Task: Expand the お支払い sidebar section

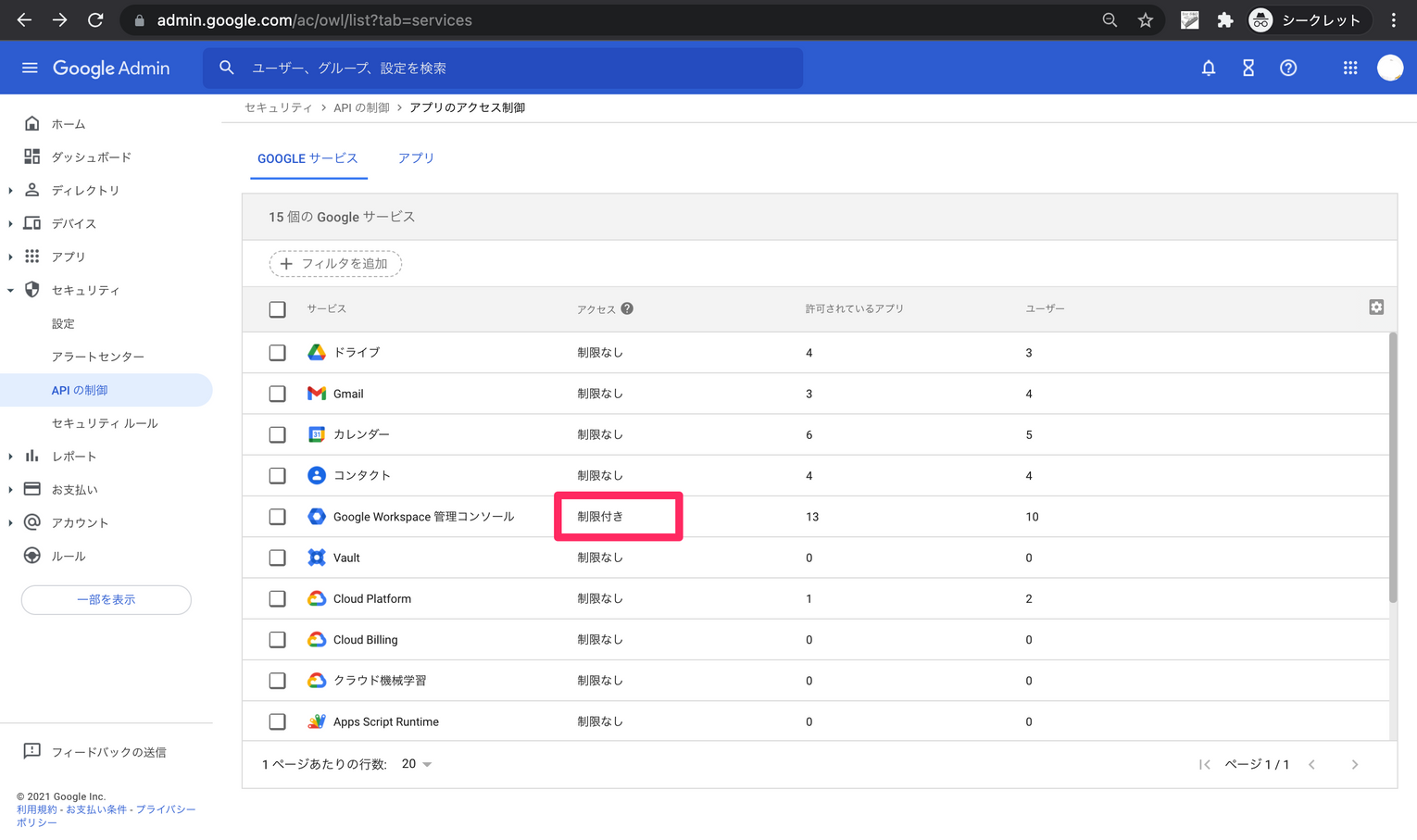Action: pyautogui.click(x=10, y=490)
